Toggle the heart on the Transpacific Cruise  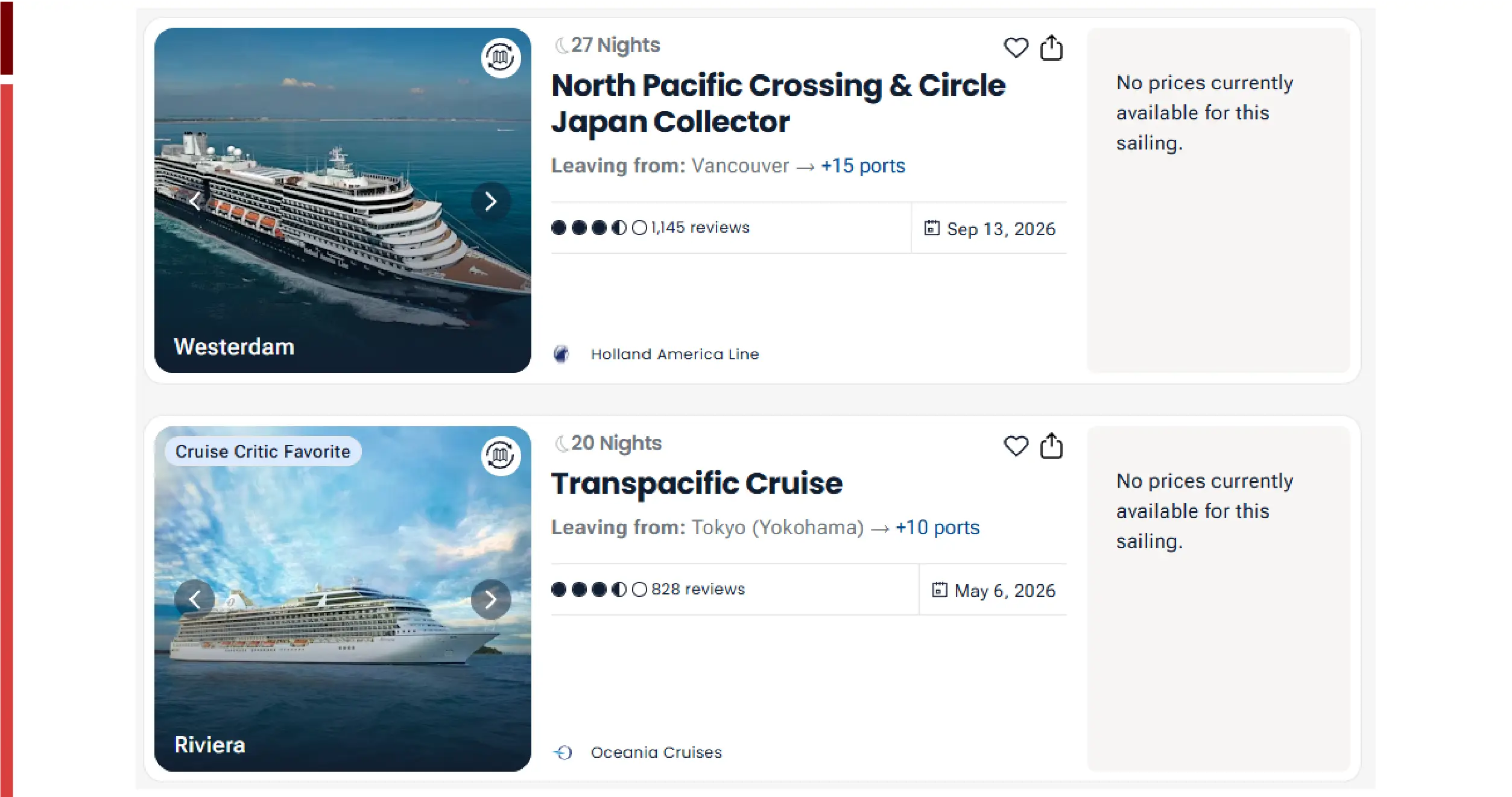pos(1016,446)
